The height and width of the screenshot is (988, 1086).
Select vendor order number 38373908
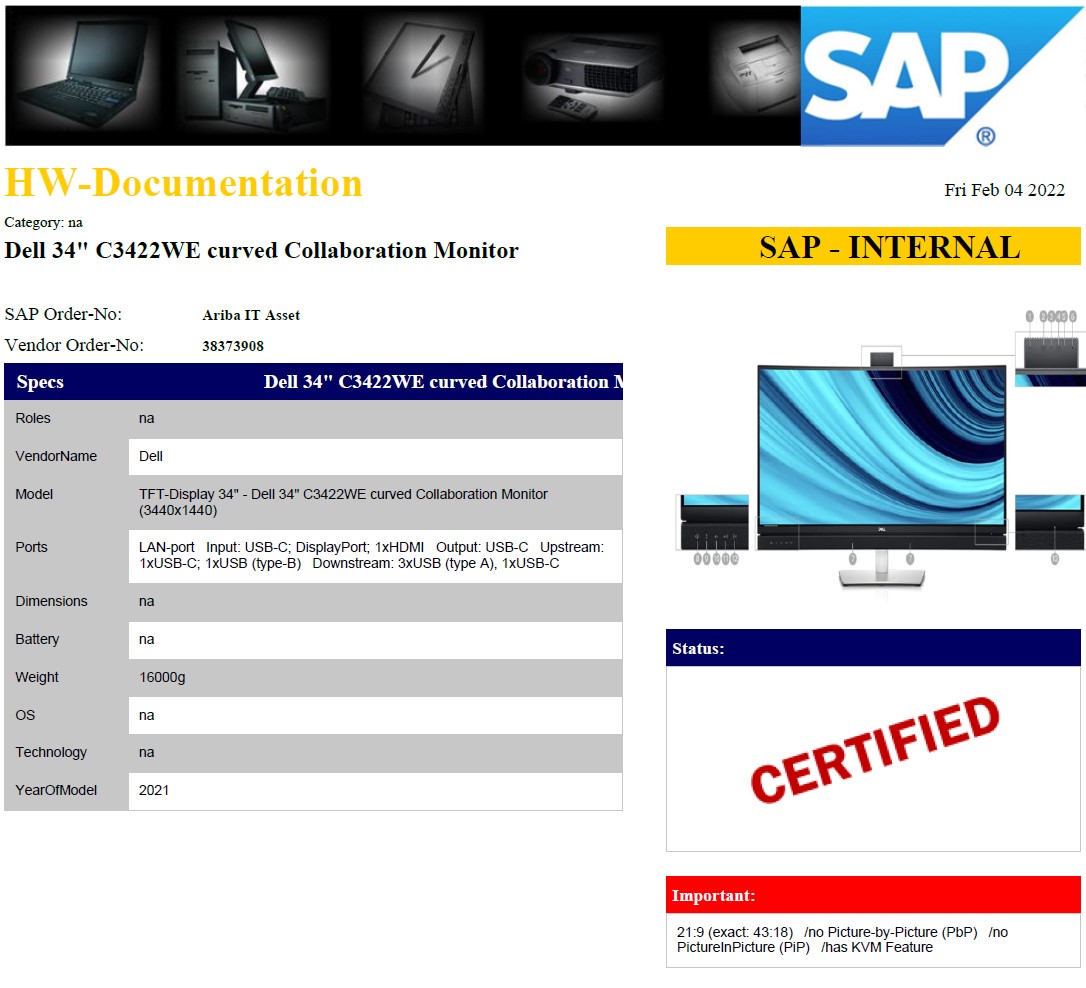tap(233, 345)
